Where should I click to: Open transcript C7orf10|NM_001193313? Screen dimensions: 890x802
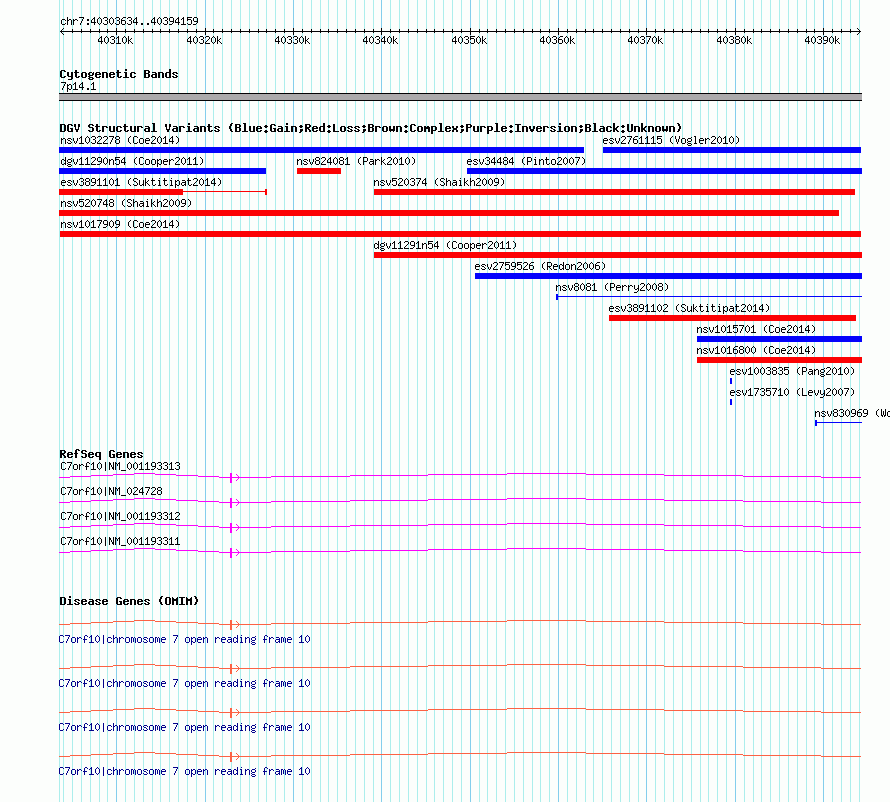pos(120,467)
